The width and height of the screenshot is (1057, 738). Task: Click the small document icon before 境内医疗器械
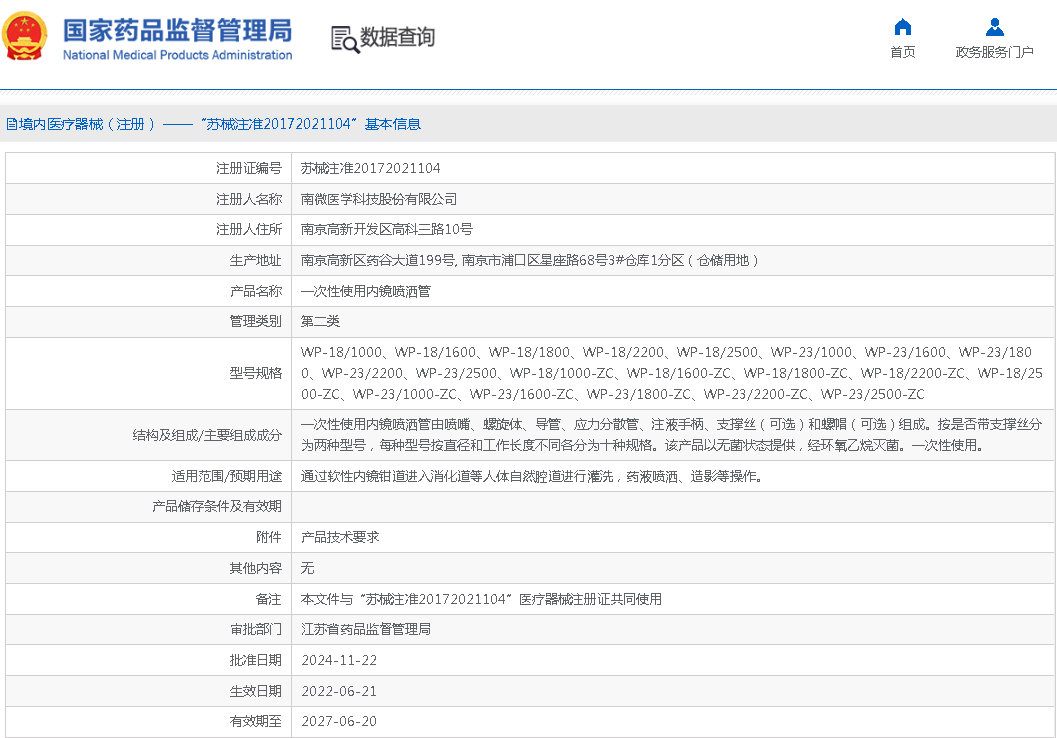pos(11,124)
